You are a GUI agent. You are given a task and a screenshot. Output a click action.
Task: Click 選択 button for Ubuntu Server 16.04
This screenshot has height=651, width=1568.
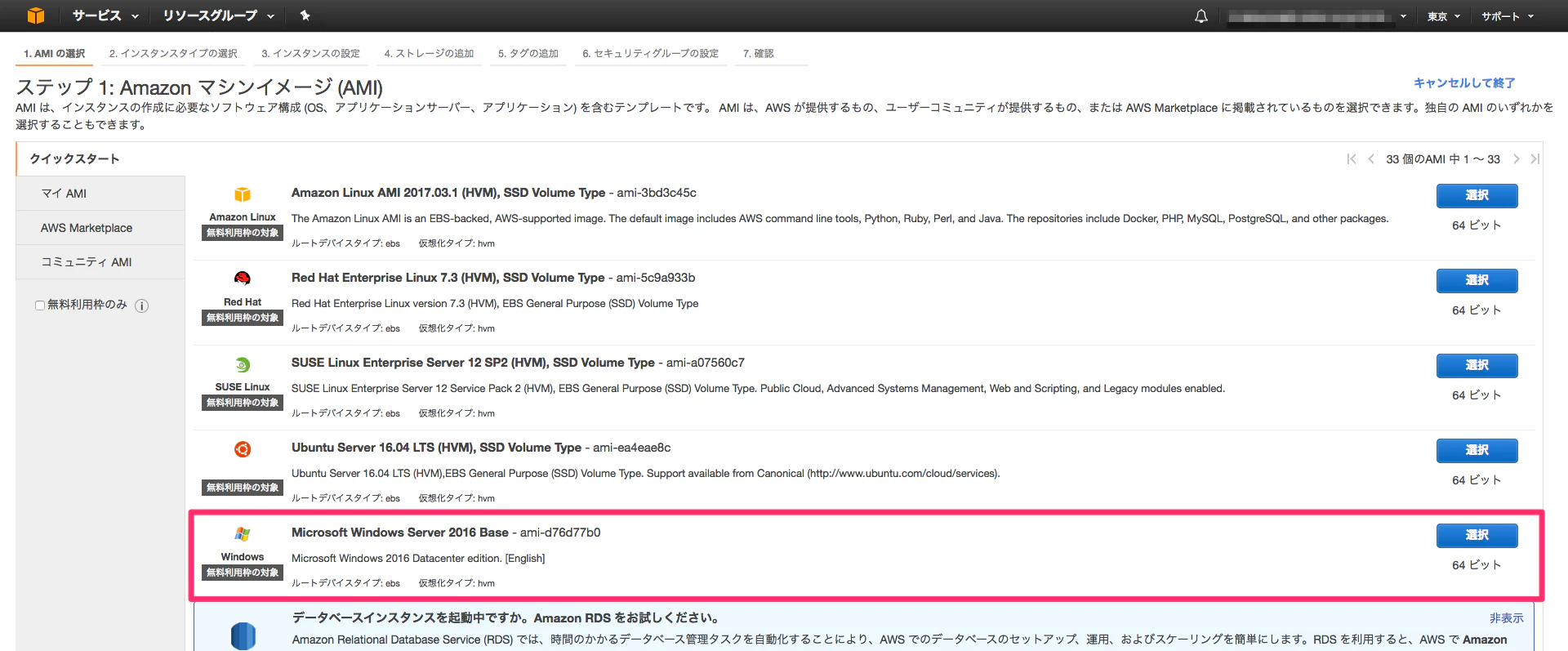coord(1477,450)
